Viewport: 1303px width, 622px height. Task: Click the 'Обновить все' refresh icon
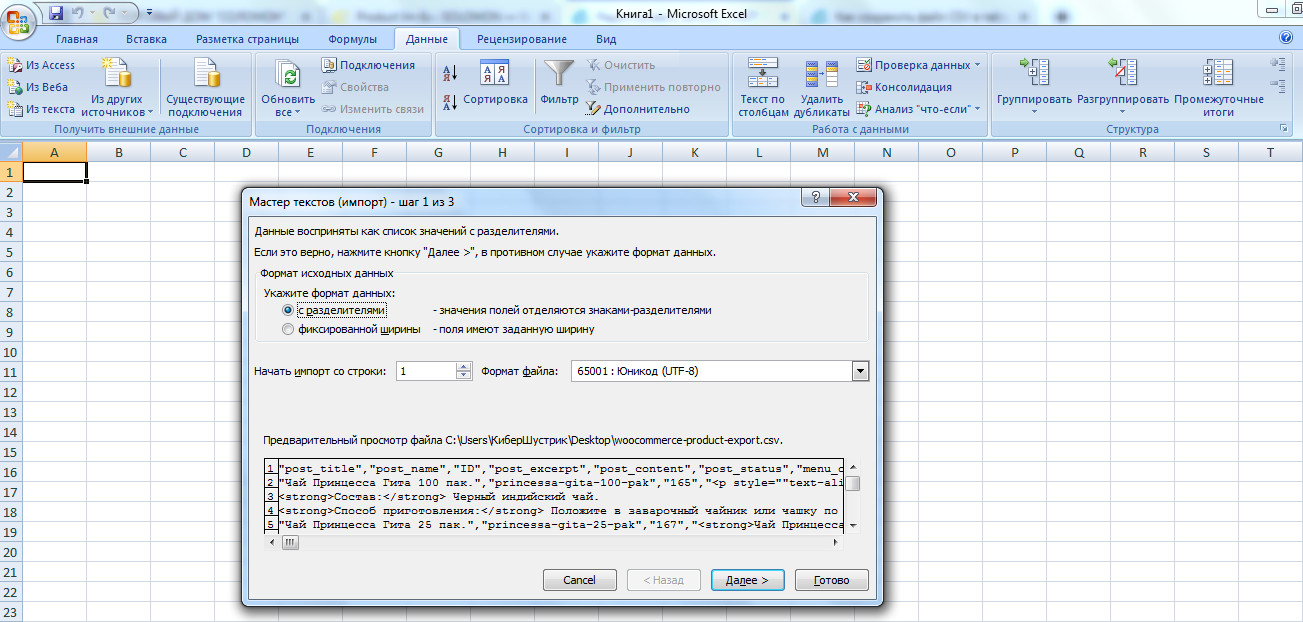288,75
